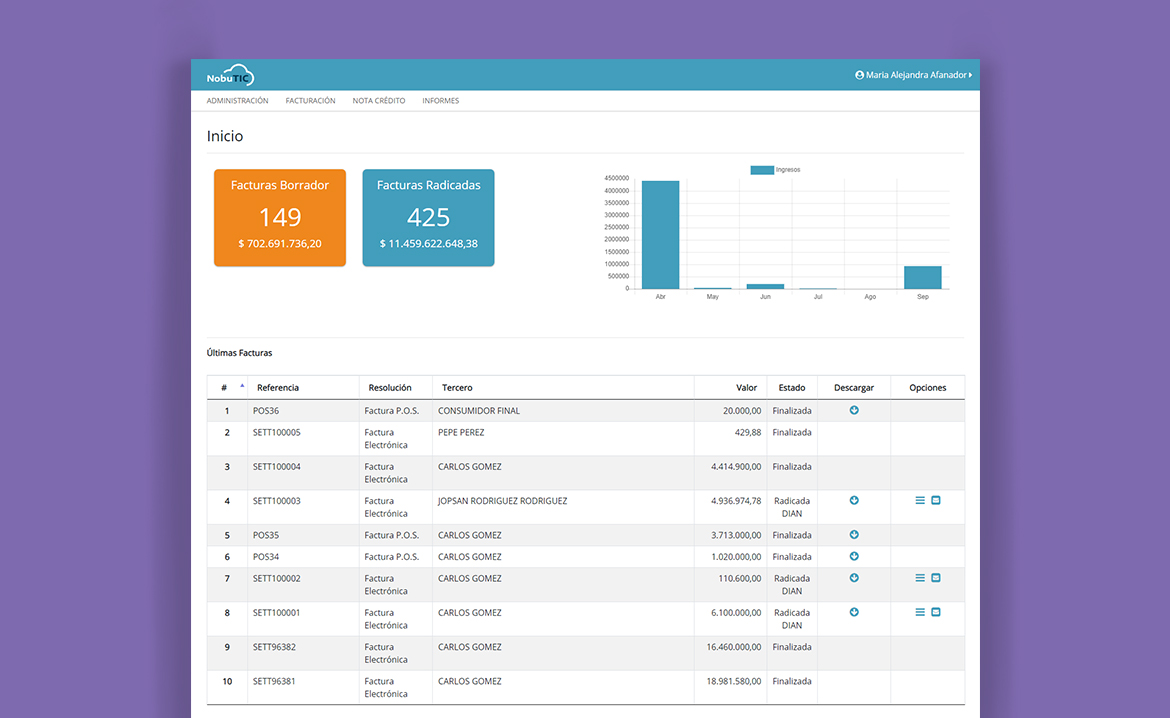
Task: Click the user avatar icon beside Maria Alejandra
Action: click(860, 75)
